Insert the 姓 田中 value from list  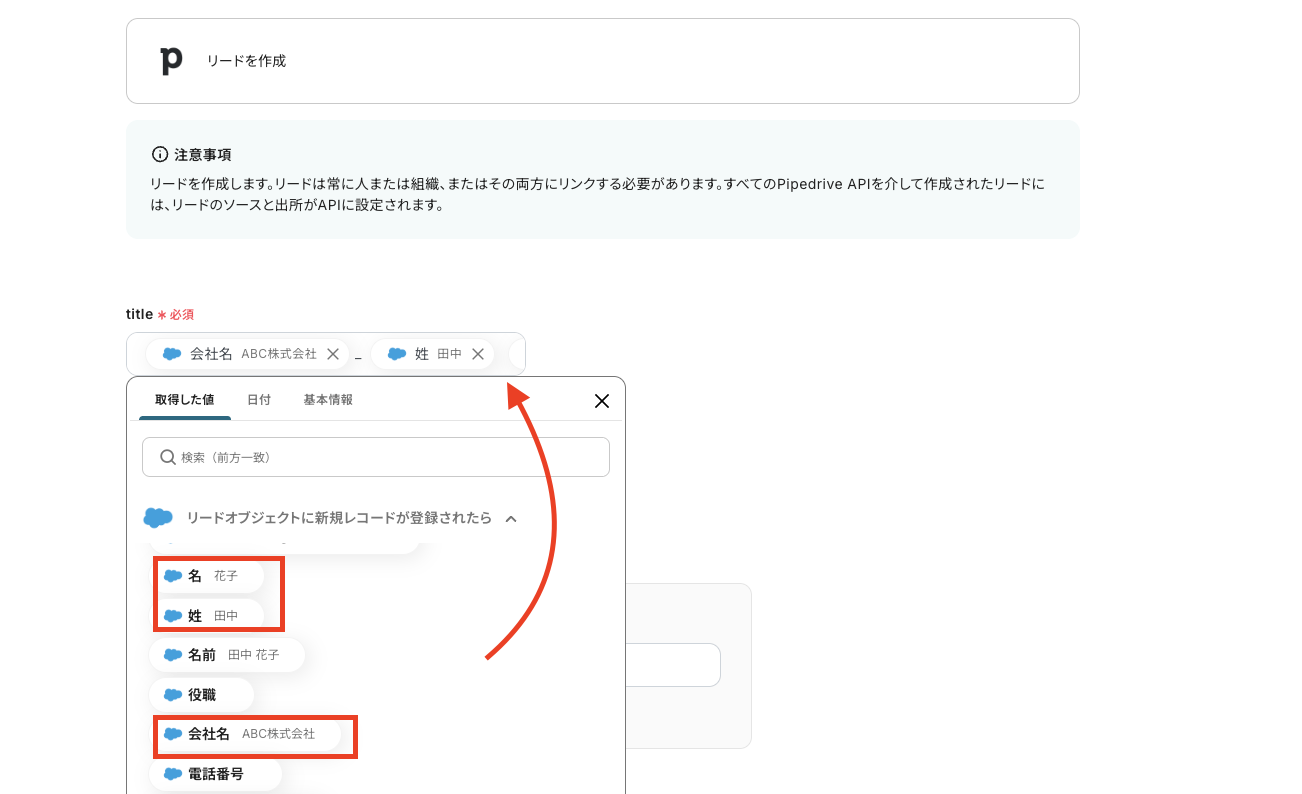click(207, 616)
